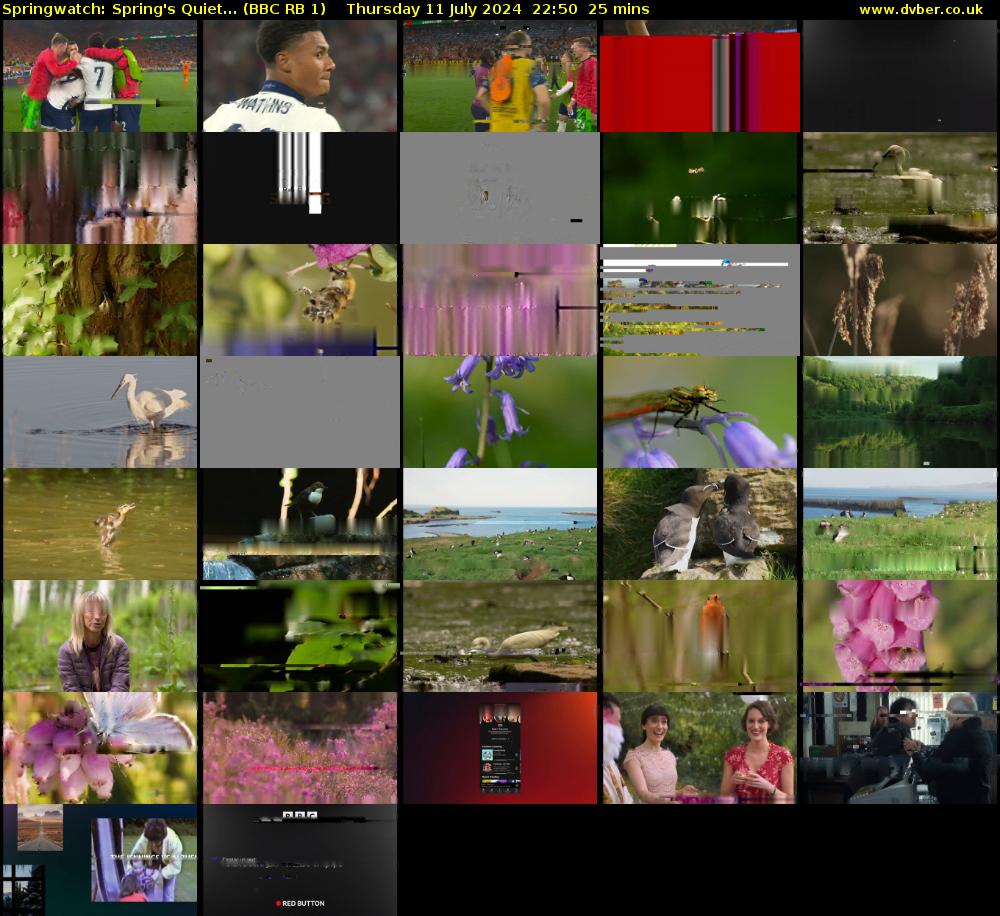Image resolution: width=1000 pixels, height=916 pixels.
Task: Open thumbnail of two men in dark coats
Action: 900,748
